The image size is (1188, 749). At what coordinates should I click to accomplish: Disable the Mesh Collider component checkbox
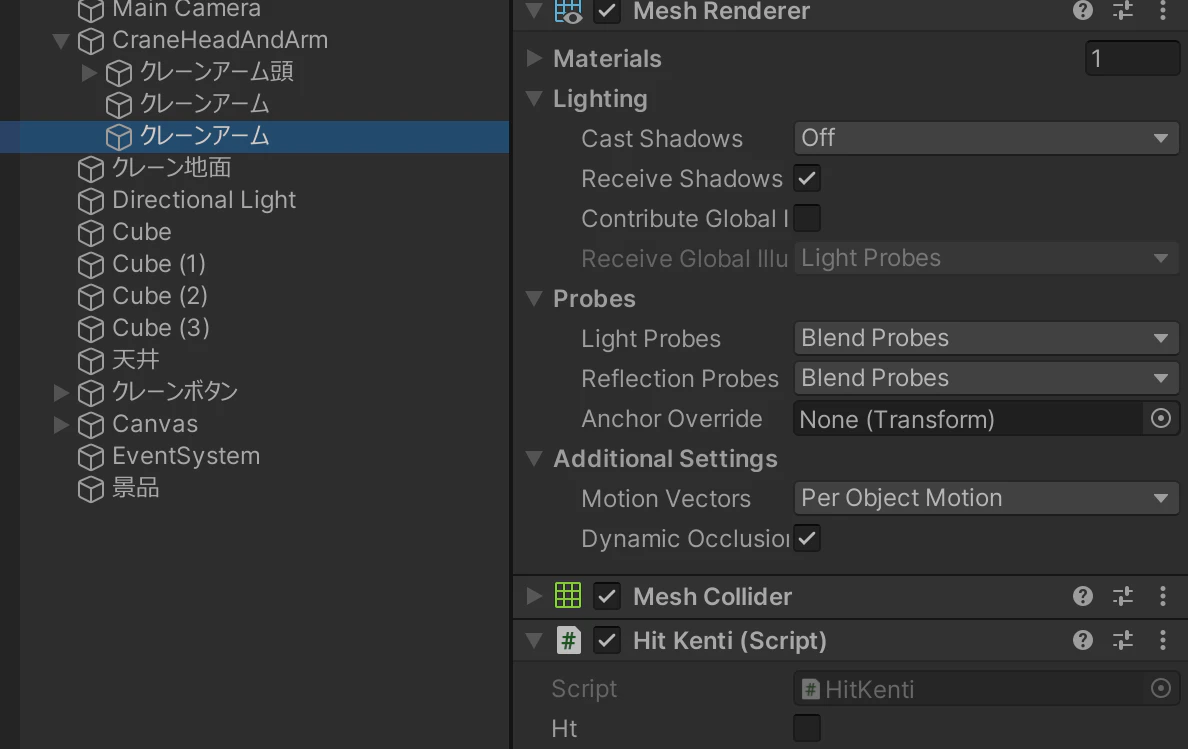point(607,596)
